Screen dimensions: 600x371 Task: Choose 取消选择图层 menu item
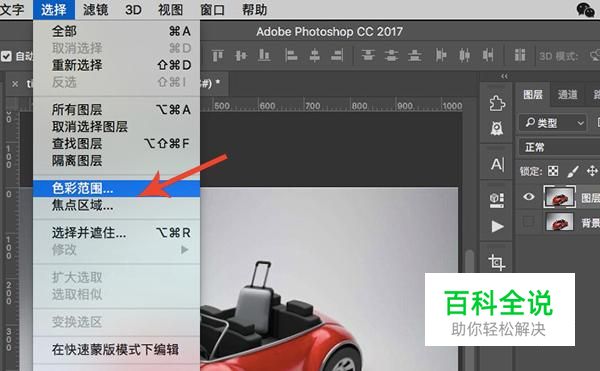tap(116, 127)
